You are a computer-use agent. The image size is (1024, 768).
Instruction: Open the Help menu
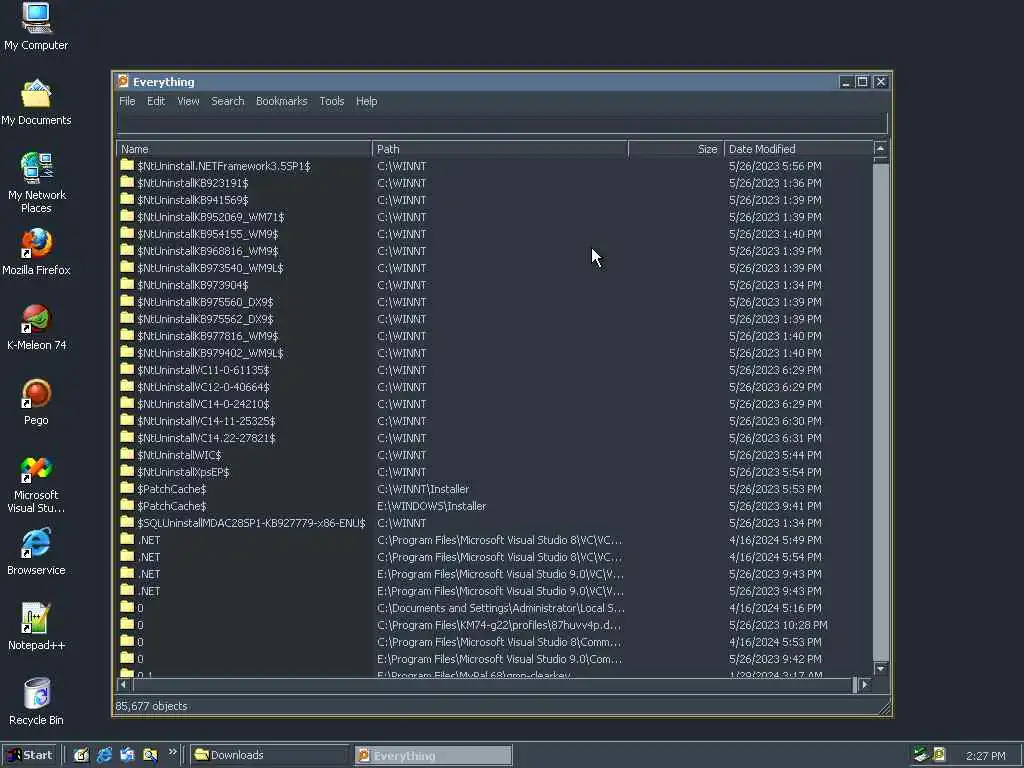pyautogui.click(x=366, y=101)
